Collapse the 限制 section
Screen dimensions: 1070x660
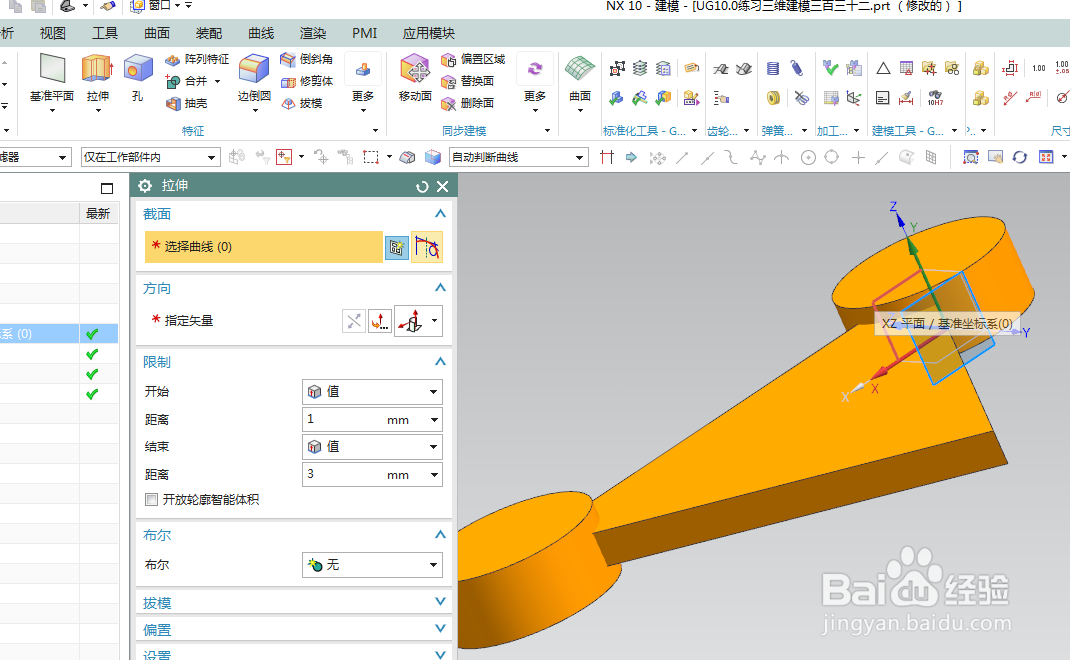click(440, 362)
